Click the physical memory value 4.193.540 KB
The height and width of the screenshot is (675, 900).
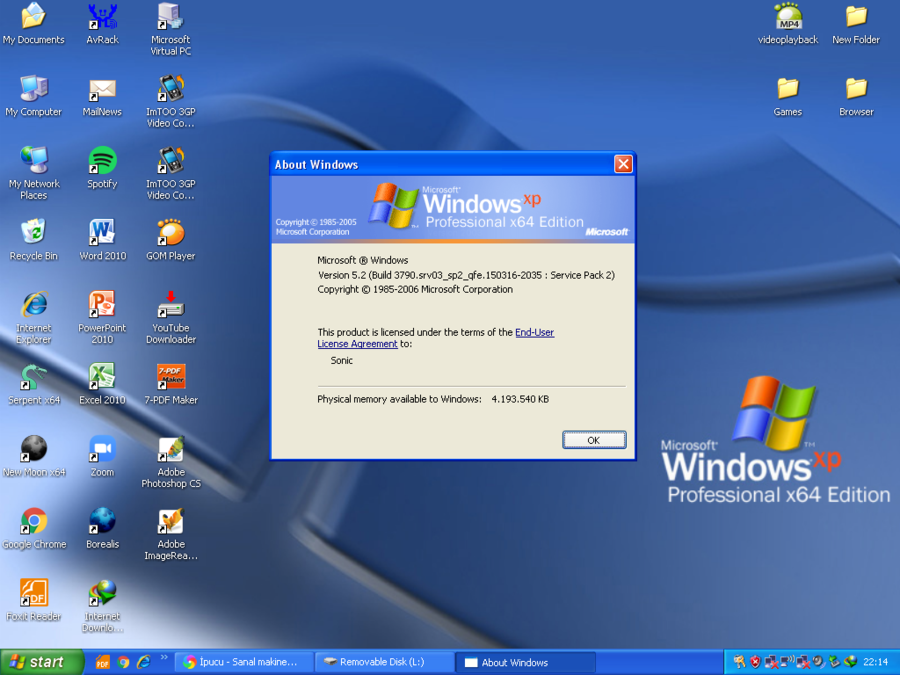click(520, 399)
